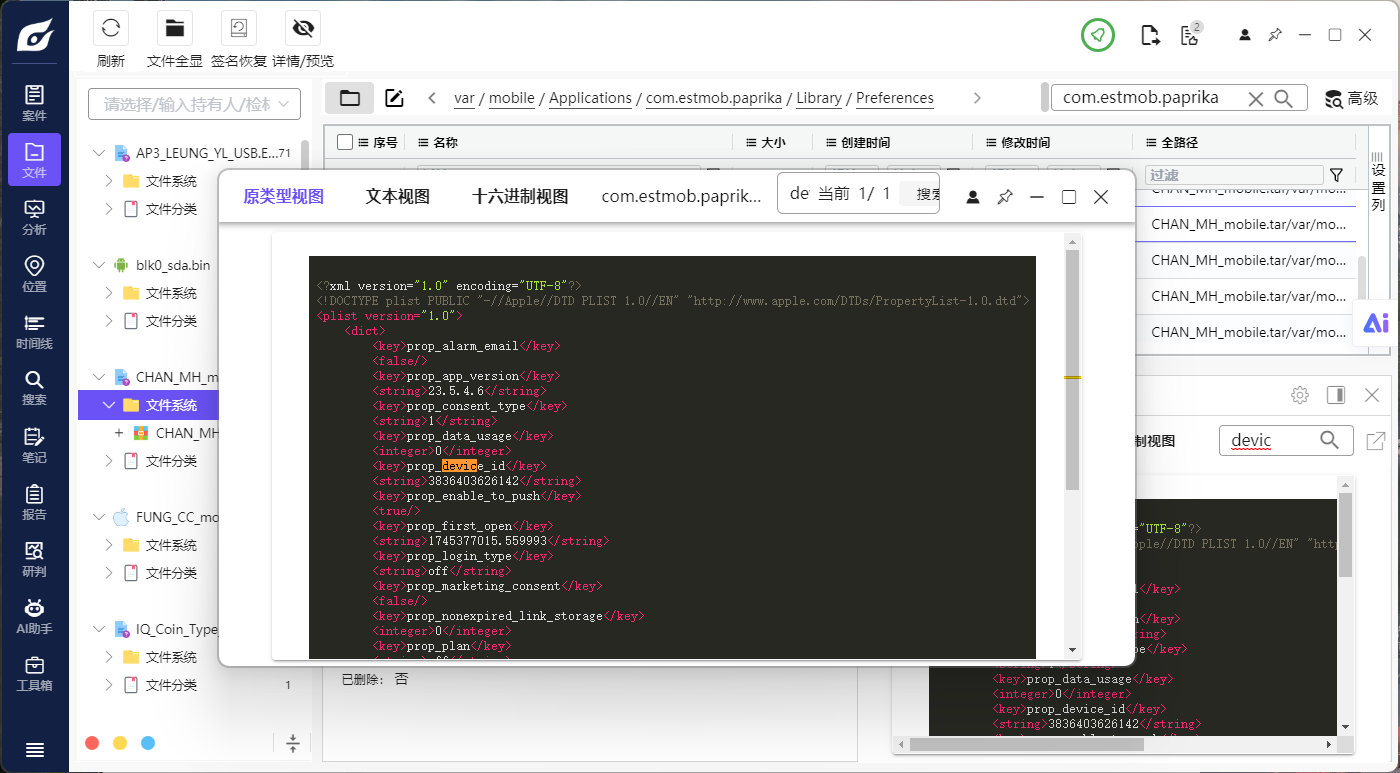Click the edit path pencil icon
This screenshot has width=1400, height=773.
click(394, 98)
